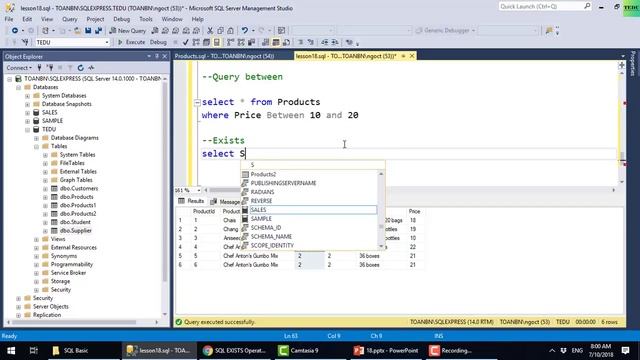Image resolution: width=640 pixels, height=360 pixels.
Task: Click the Query Options icon
Action: point(207,42)
